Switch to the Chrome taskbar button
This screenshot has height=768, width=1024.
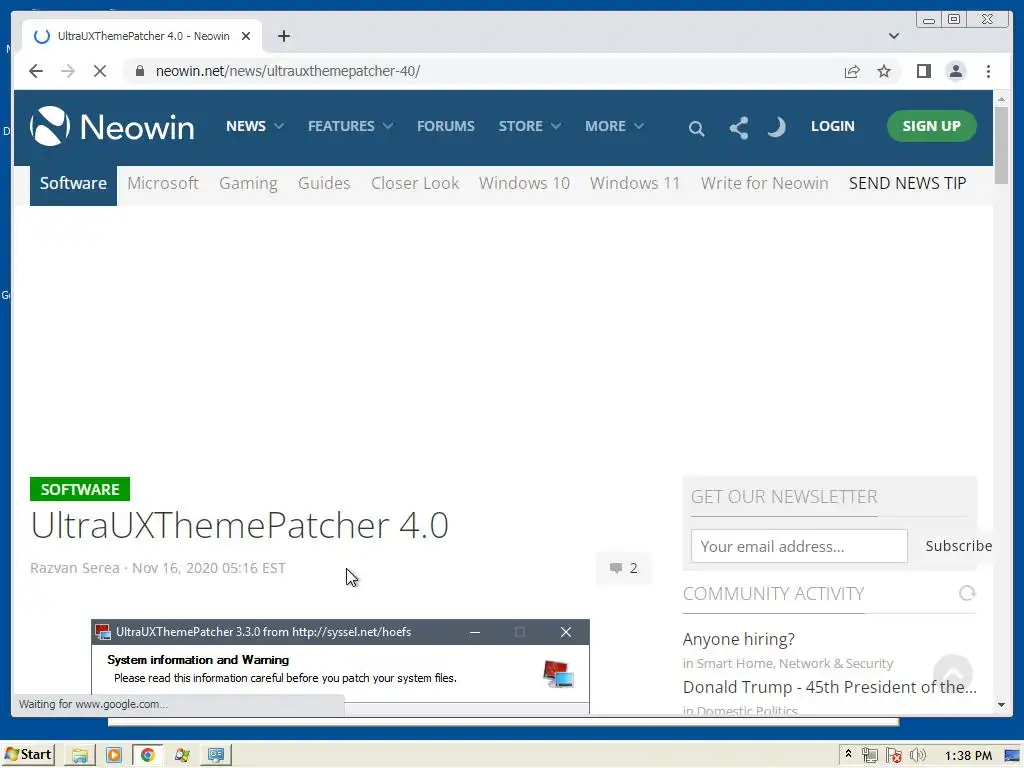[148, 756]
